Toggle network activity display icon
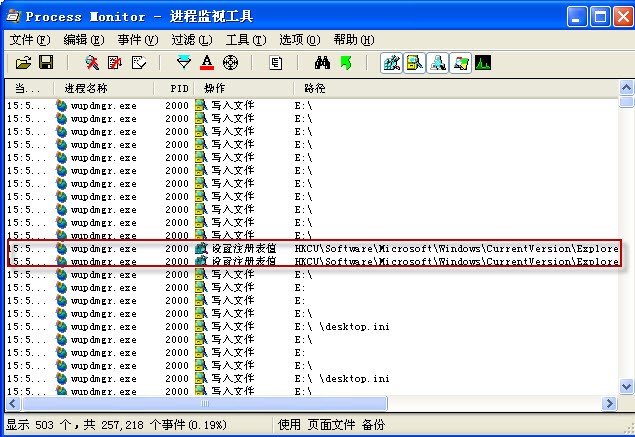 point(438,63)
